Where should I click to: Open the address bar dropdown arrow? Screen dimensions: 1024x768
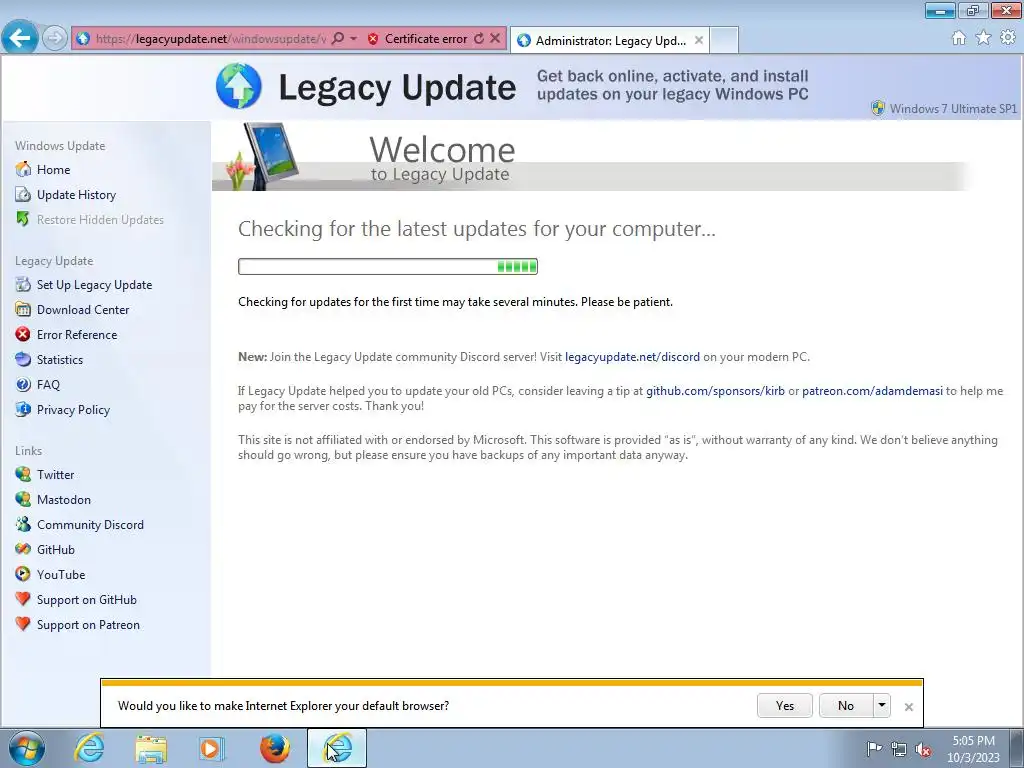353,39
